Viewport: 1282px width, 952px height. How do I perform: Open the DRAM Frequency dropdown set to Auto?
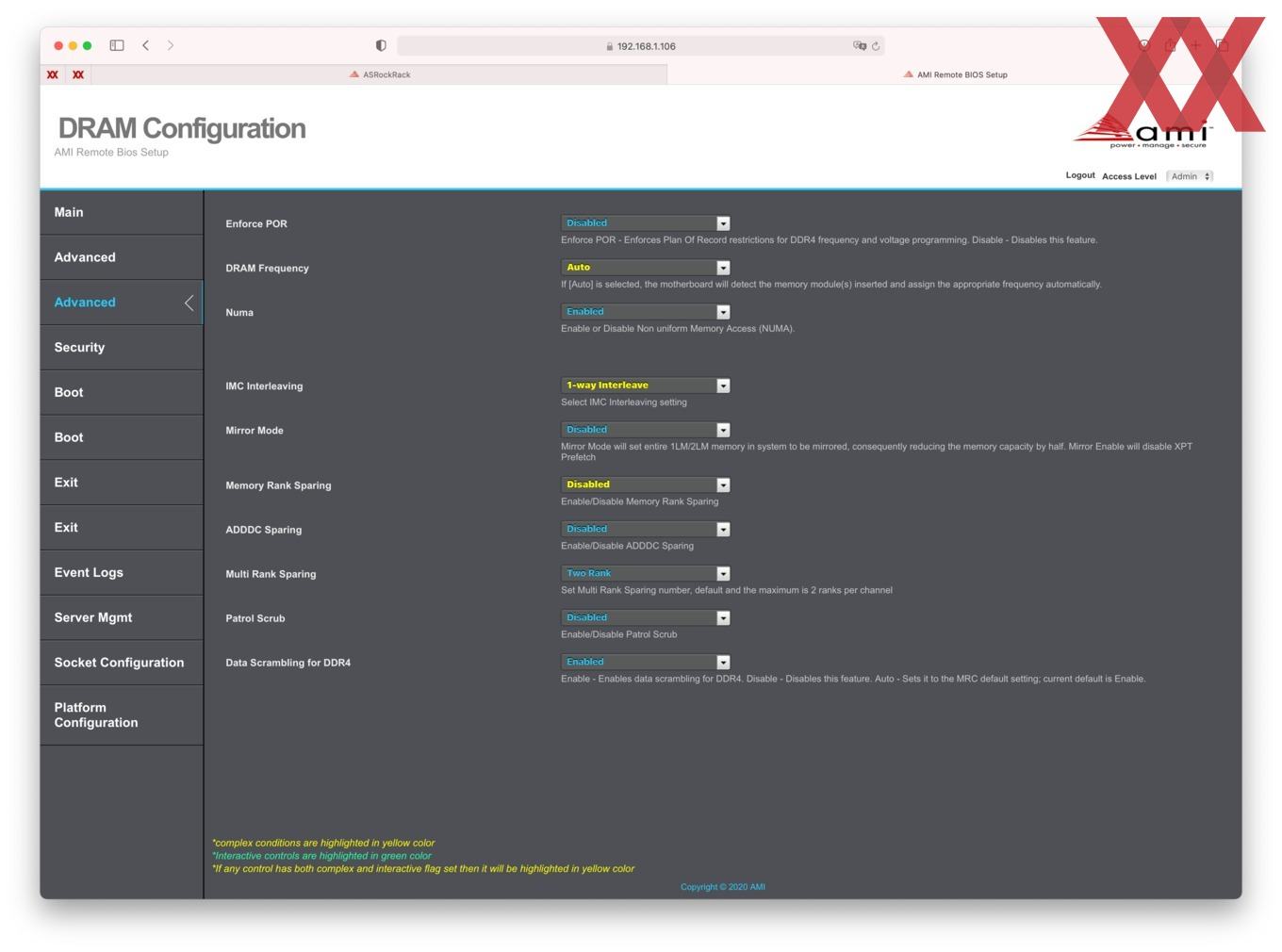[x=646, y=268]
